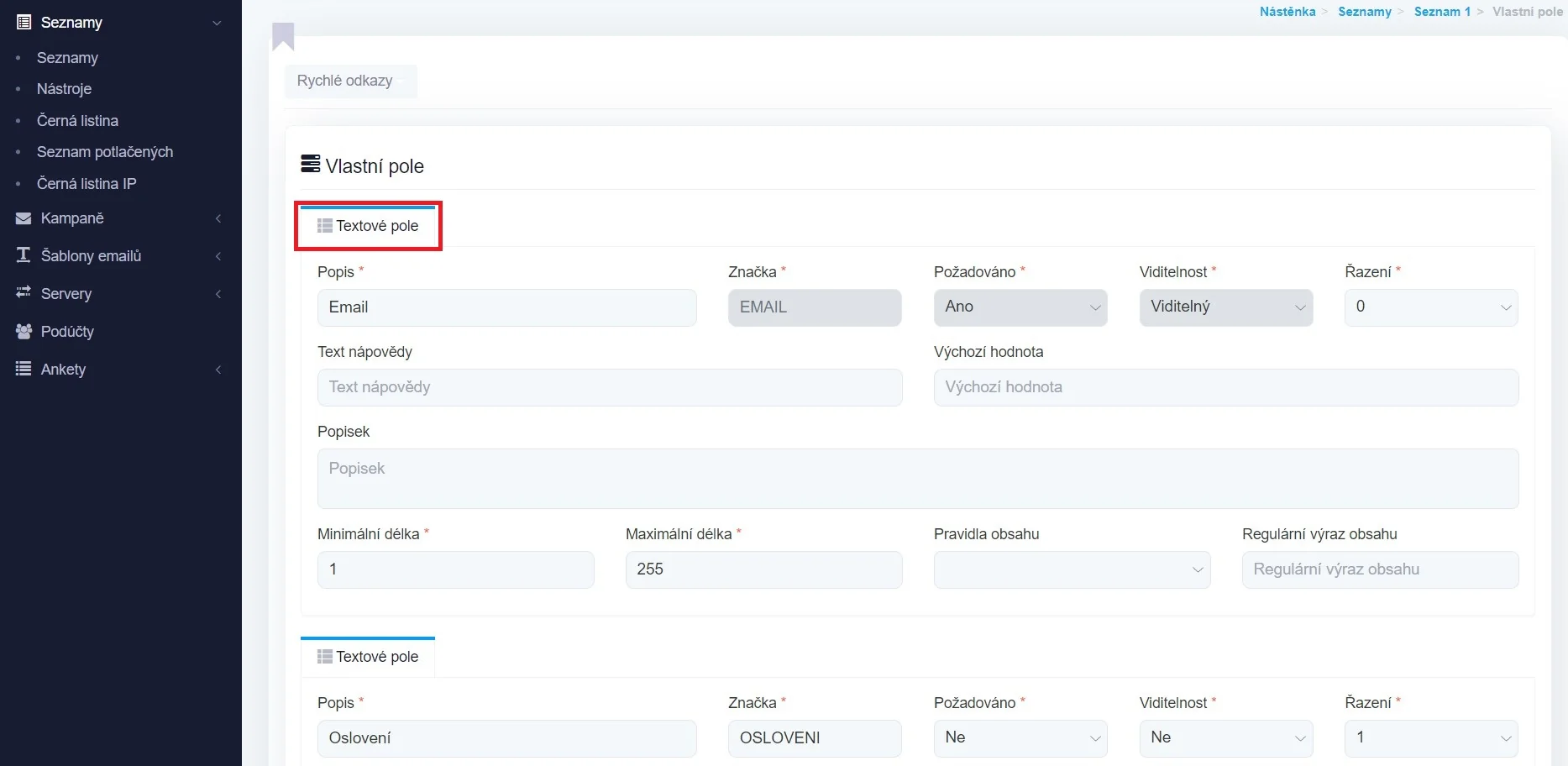Viewport: 1568px width, 766px height.
Task: Open the Požadováno dropdown set to Ano
Action: pyautogui.click(x=1020, y=307)
